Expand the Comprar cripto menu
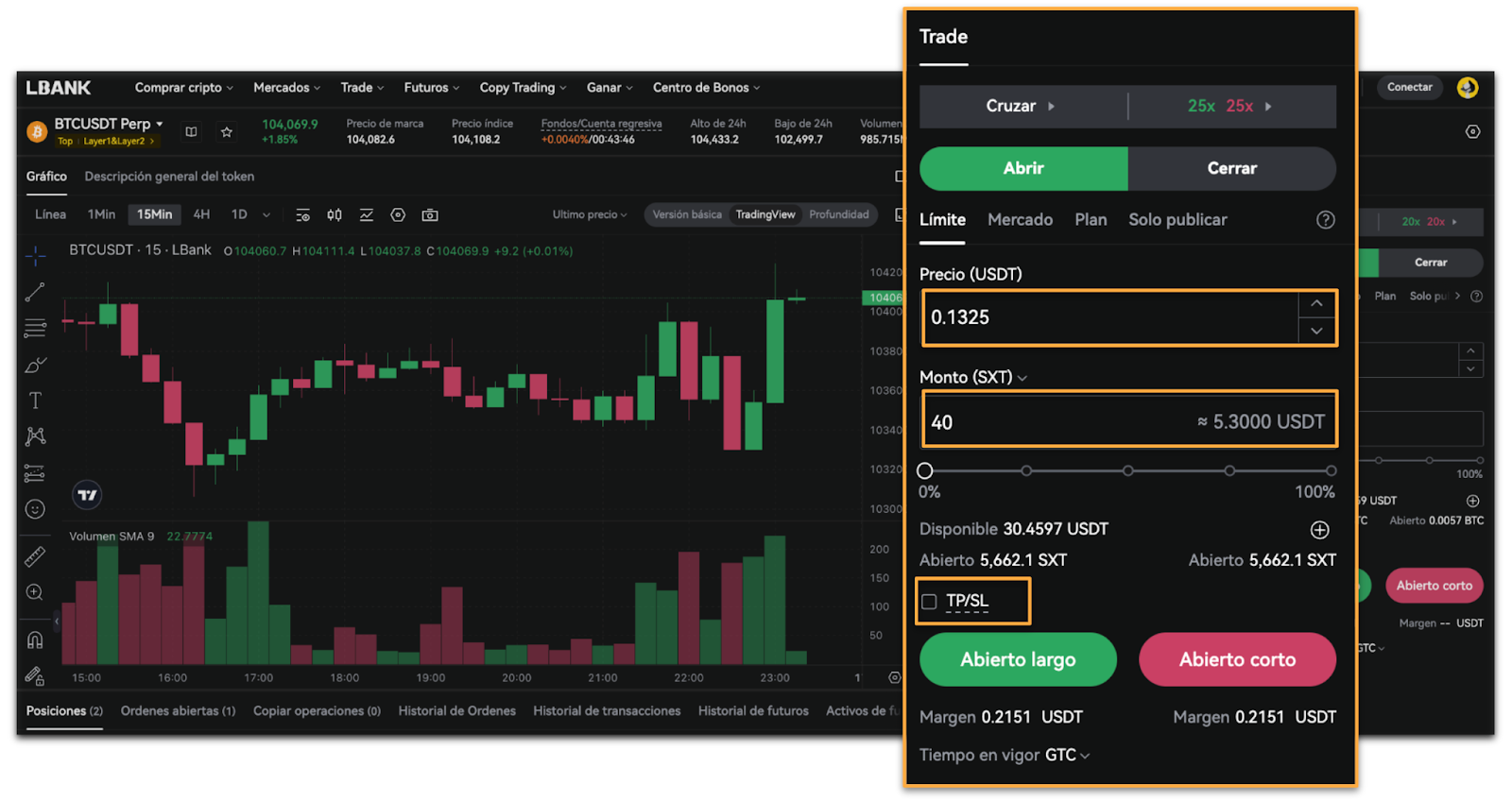This screenshot has height=801, width=1512. point(183,88)
